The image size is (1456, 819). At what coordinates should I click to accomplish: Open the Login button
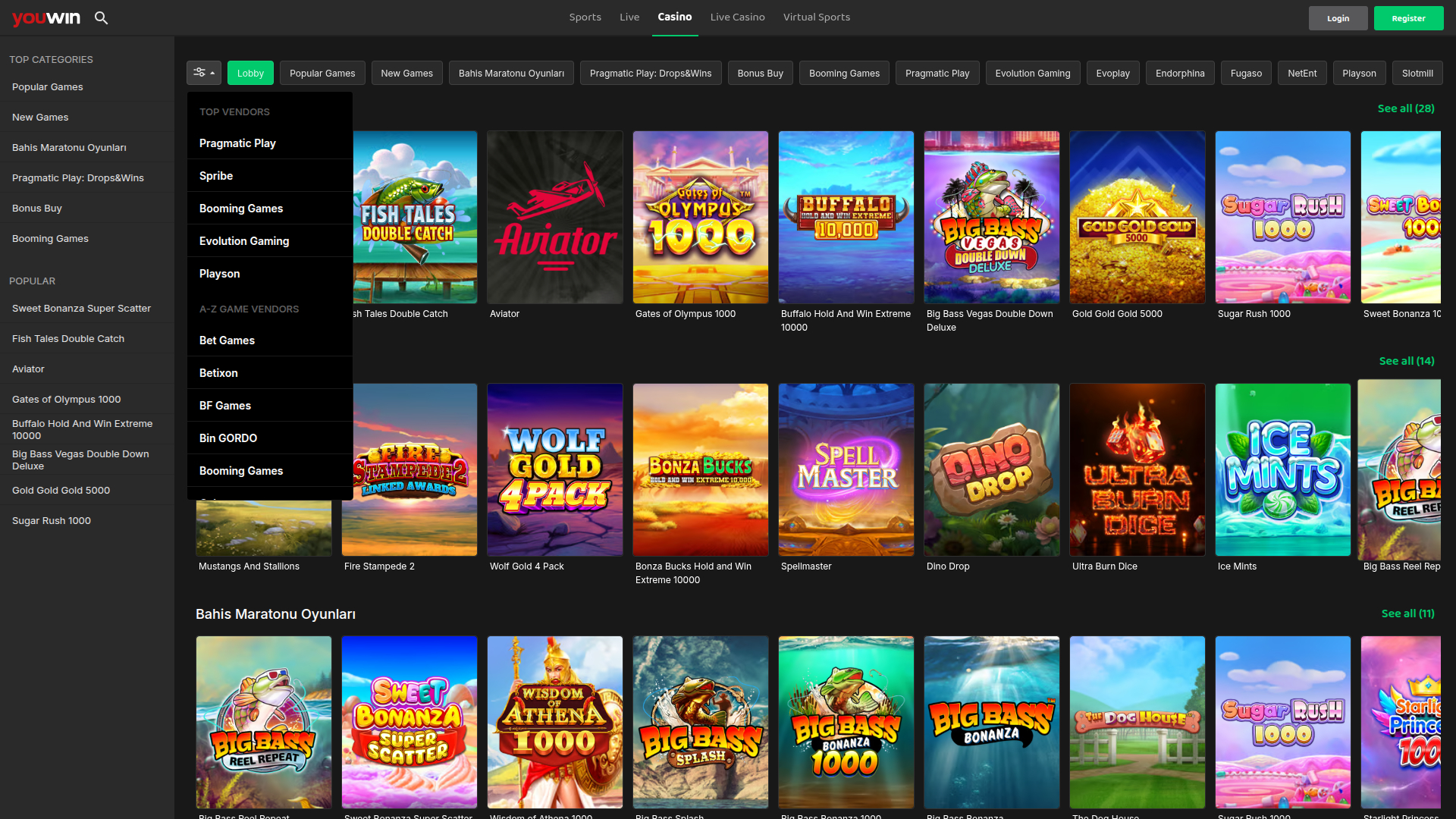[1338, 17]
